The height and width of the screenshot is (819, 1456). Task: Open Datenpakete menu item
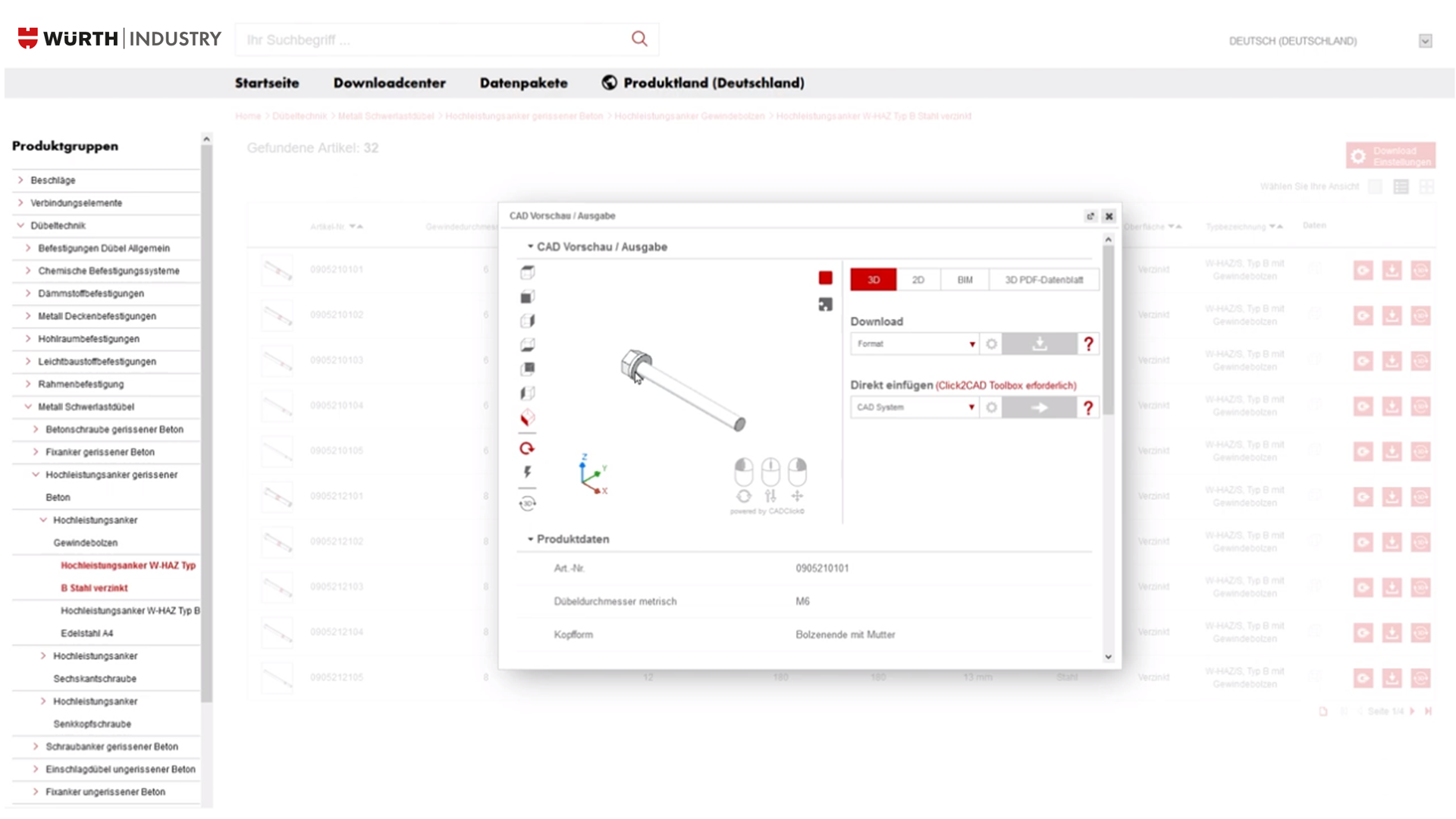click(524, 83)
